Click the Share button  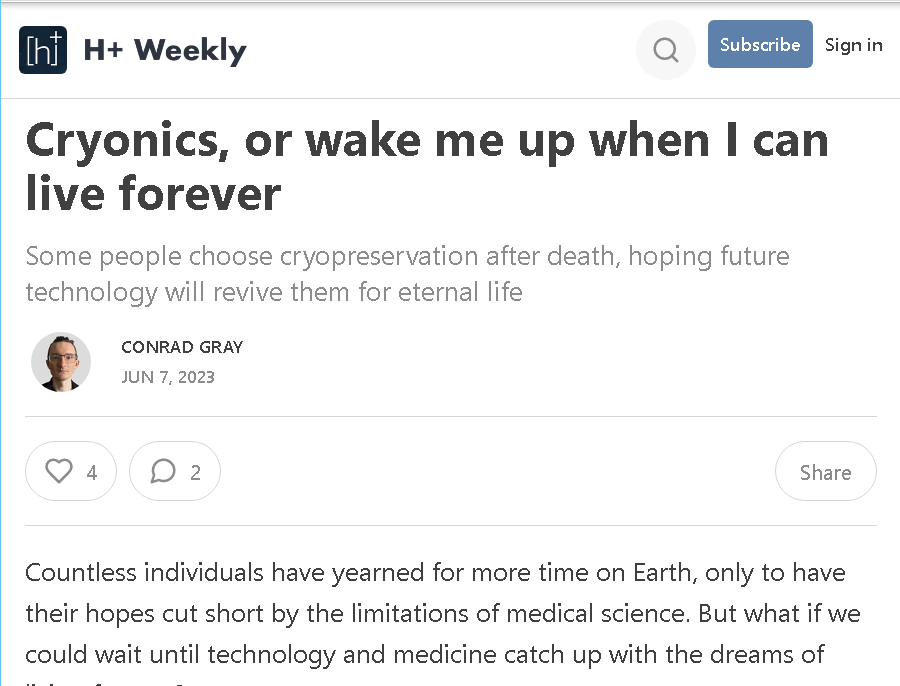(x=825, y=471)
